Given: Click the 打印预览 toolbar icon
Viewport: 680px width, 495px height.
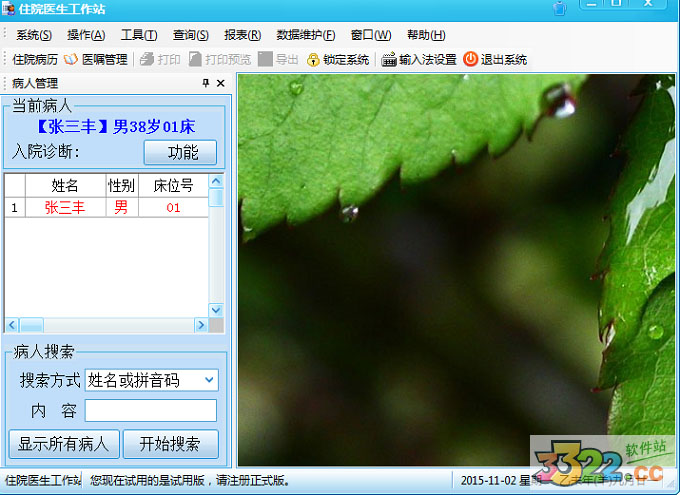Looking at the screenshot, I should point(195,60).
